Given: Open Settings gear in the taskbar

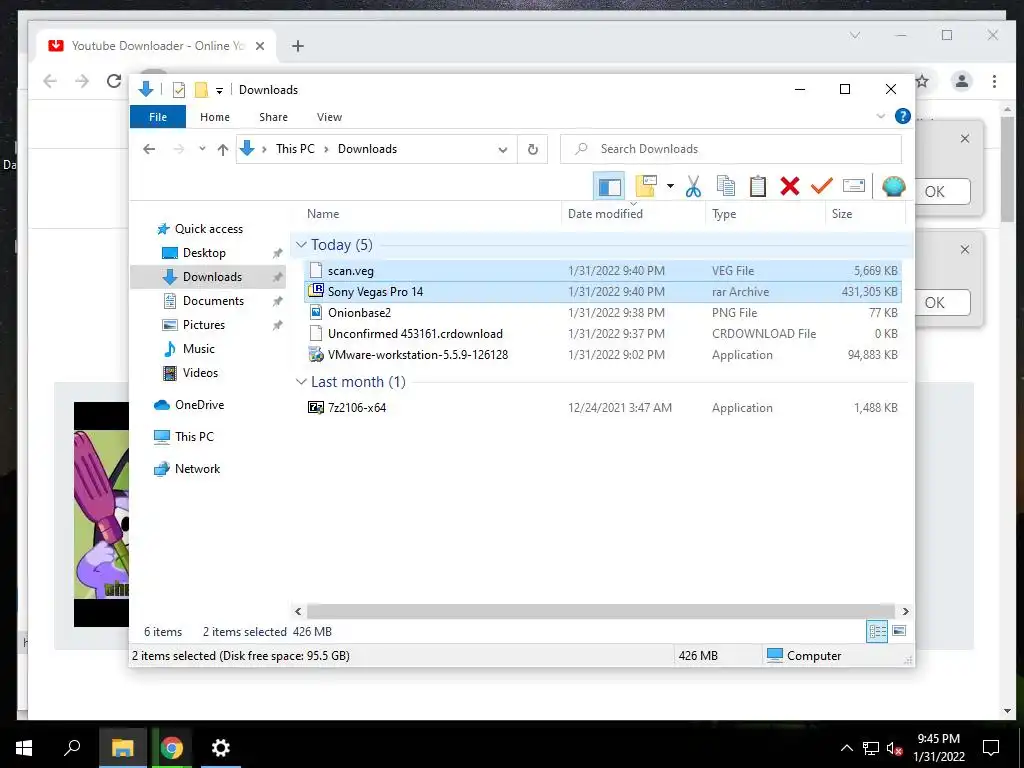Looking at the screenshot, I should click(221, 748).
